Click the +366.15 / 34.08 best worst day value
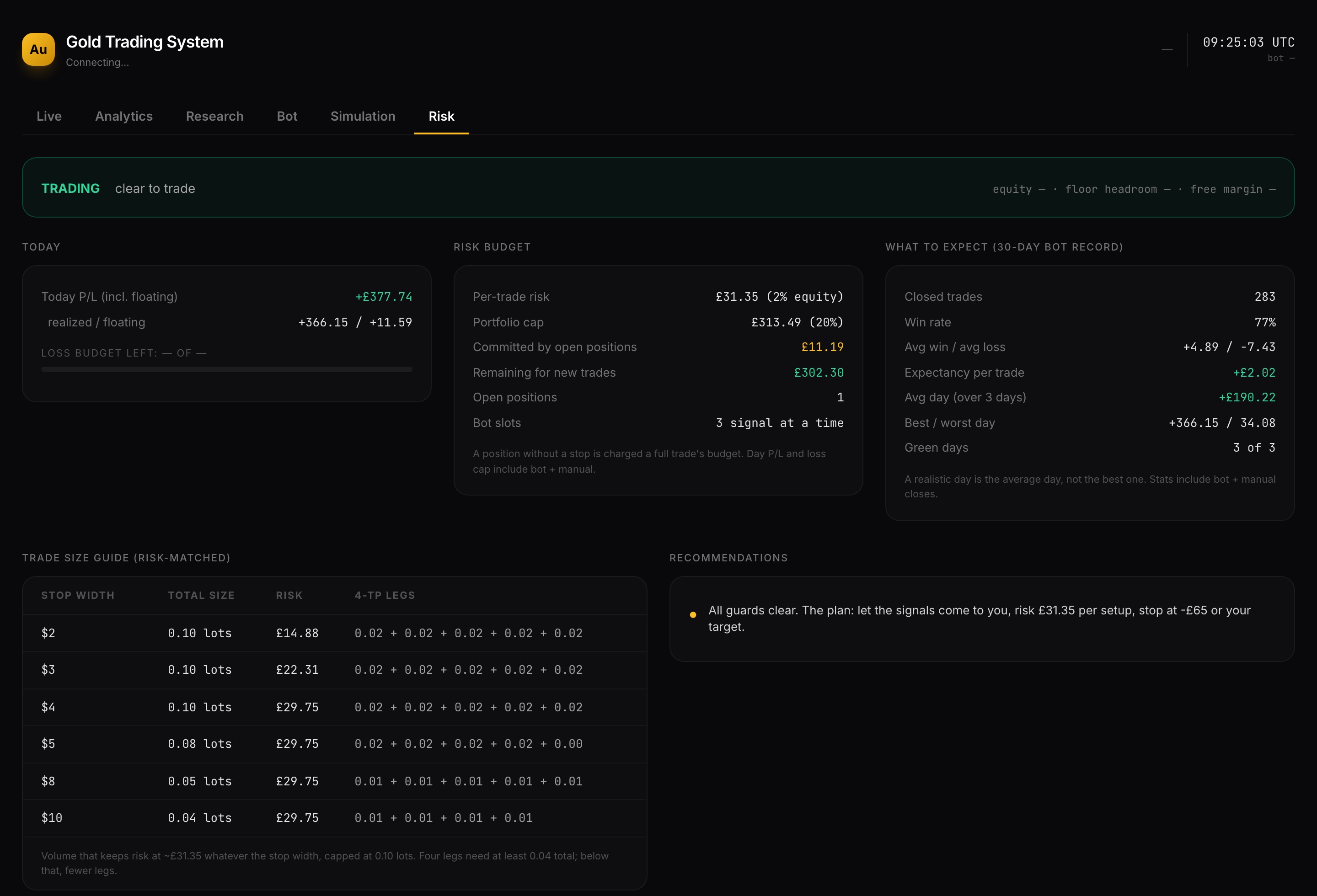The height and width of the screenshot is (896, 1317). tap(1222, 423)
